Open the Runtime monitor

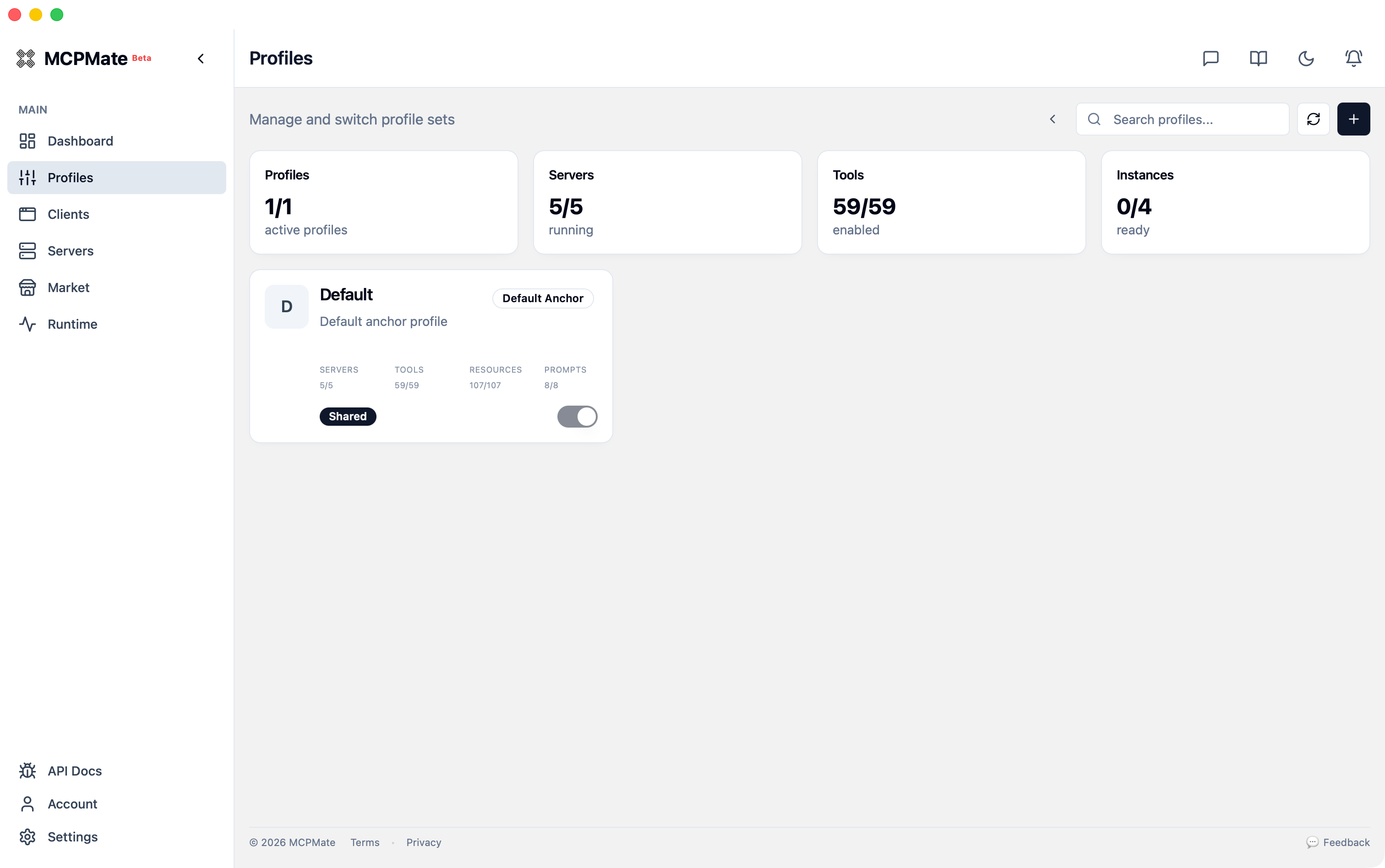(72, 324)
